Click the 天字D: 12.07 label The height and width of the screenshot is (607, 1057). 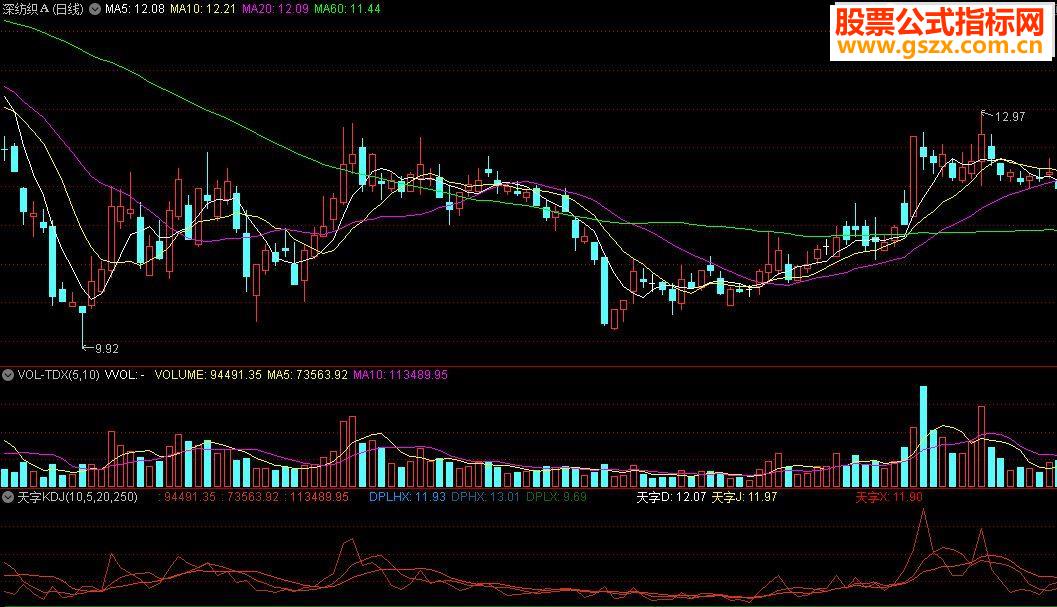click(x=671, y=497)
